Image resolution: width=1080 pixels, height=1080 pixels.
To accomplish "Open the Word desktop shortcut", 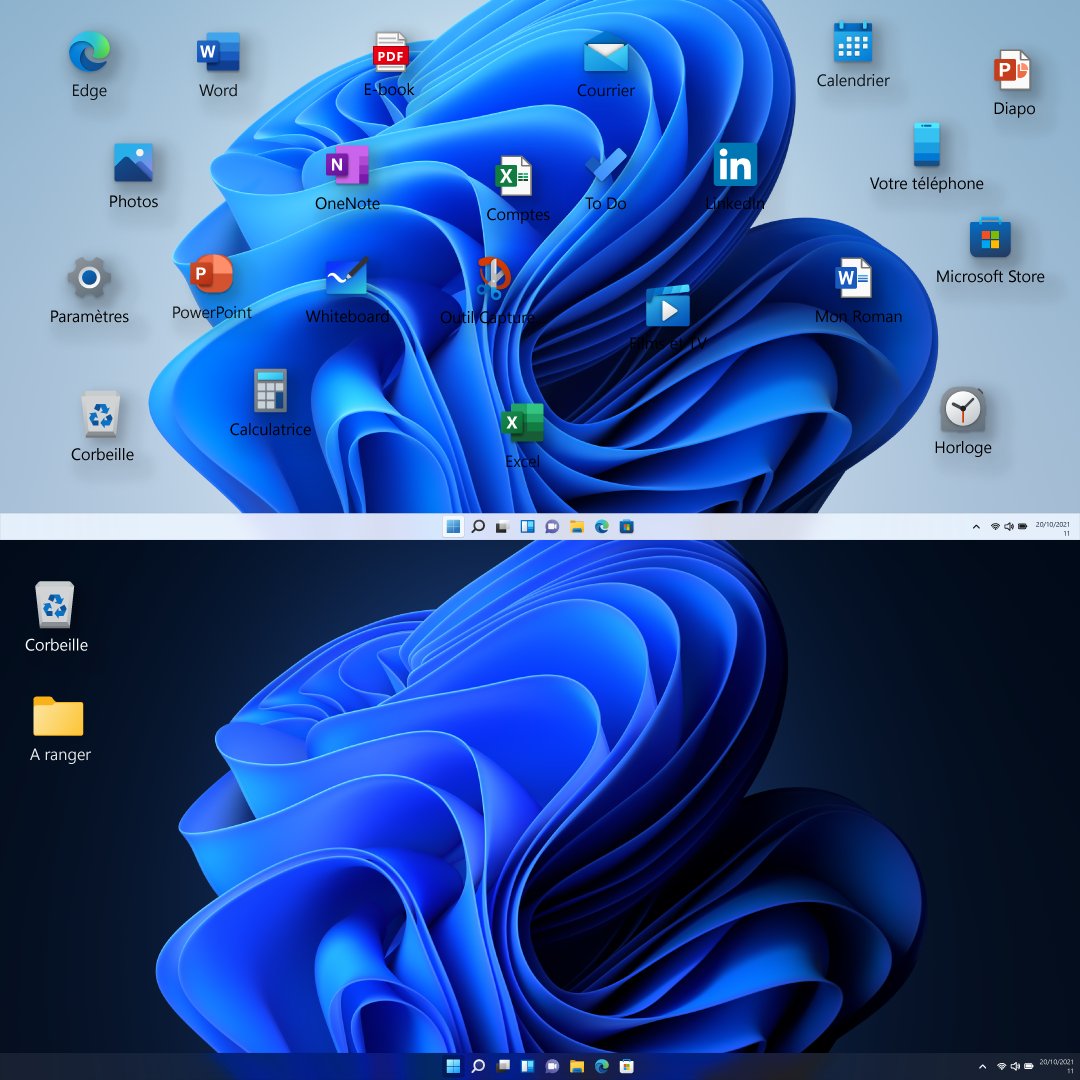I will click(218, 52).
